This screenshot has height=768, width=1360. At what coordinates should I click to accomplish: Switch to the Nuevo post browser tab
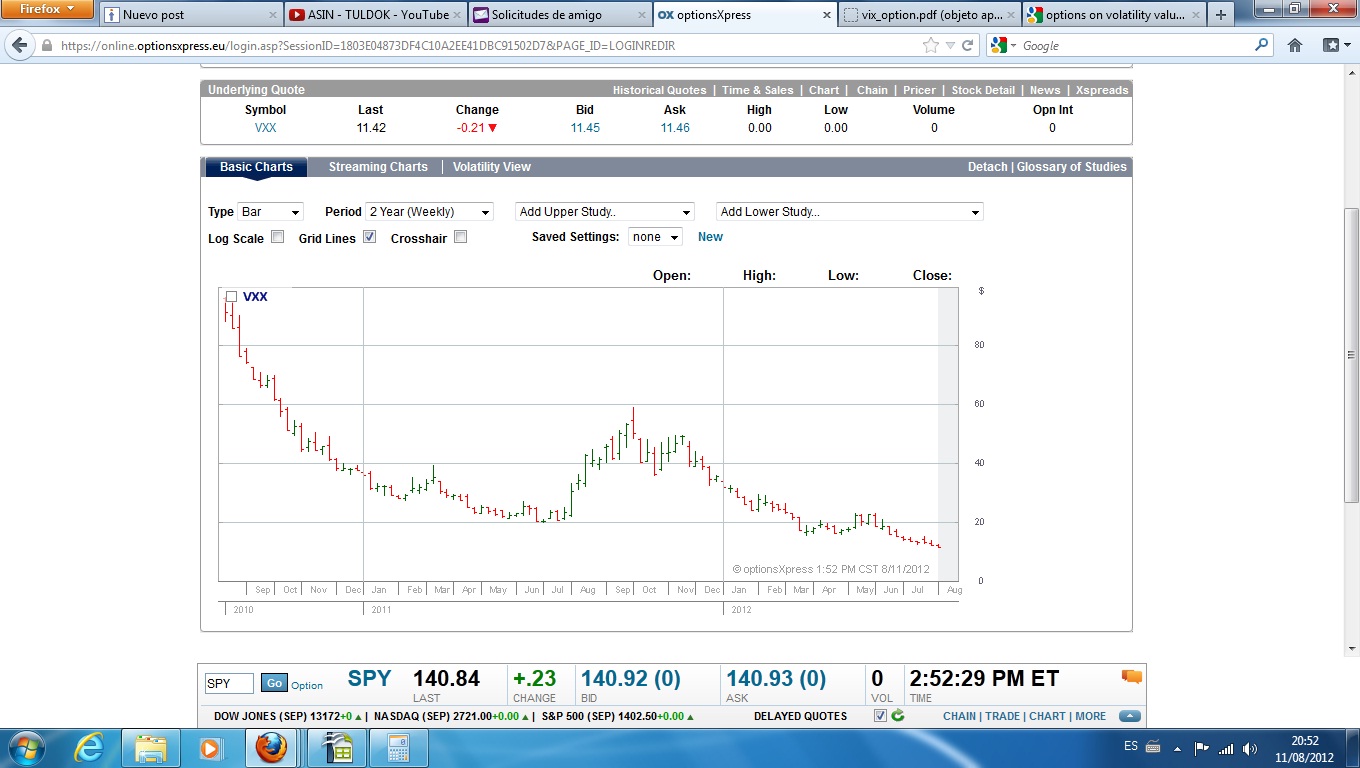pos(191,15)
